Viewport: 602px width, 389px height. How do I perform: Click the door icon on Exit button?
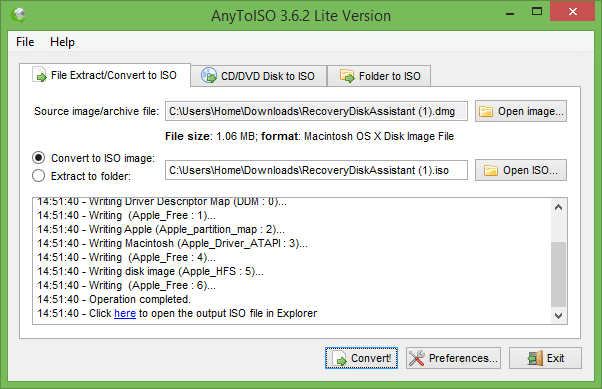click(535, 358)
